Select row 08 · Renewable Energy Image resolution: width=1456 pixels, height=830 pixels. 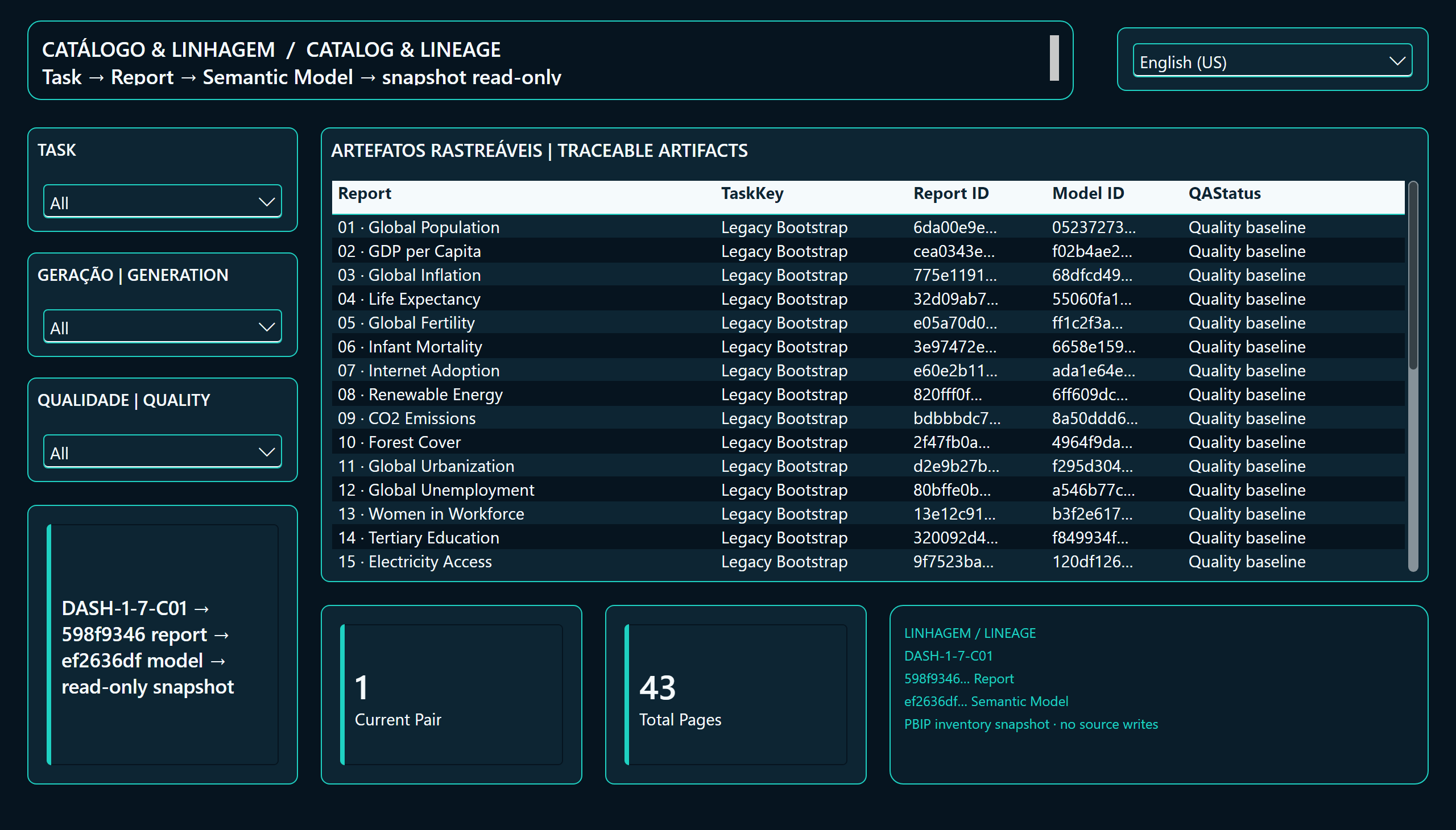[x=868, y=395]
